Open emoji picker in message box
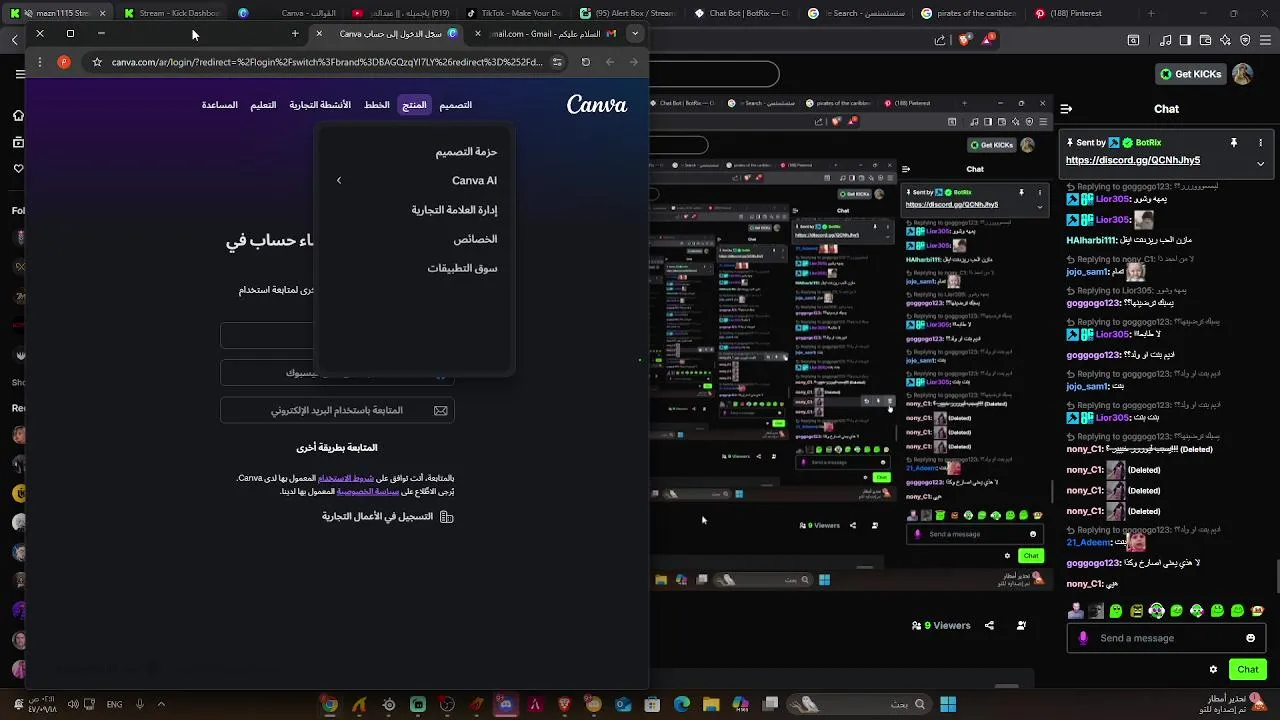The height and width of the screenshot is (720, 1280). pyautogui.click(x=1250, y=638)
